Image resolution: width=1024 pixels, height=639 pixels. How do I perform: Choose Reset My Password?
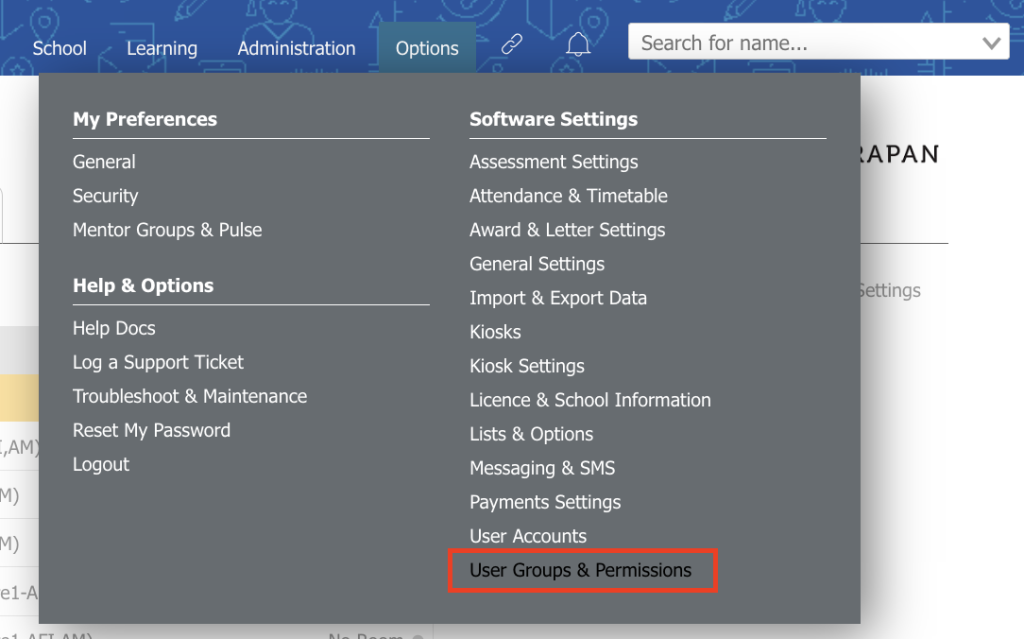click(x=152, y=430)
